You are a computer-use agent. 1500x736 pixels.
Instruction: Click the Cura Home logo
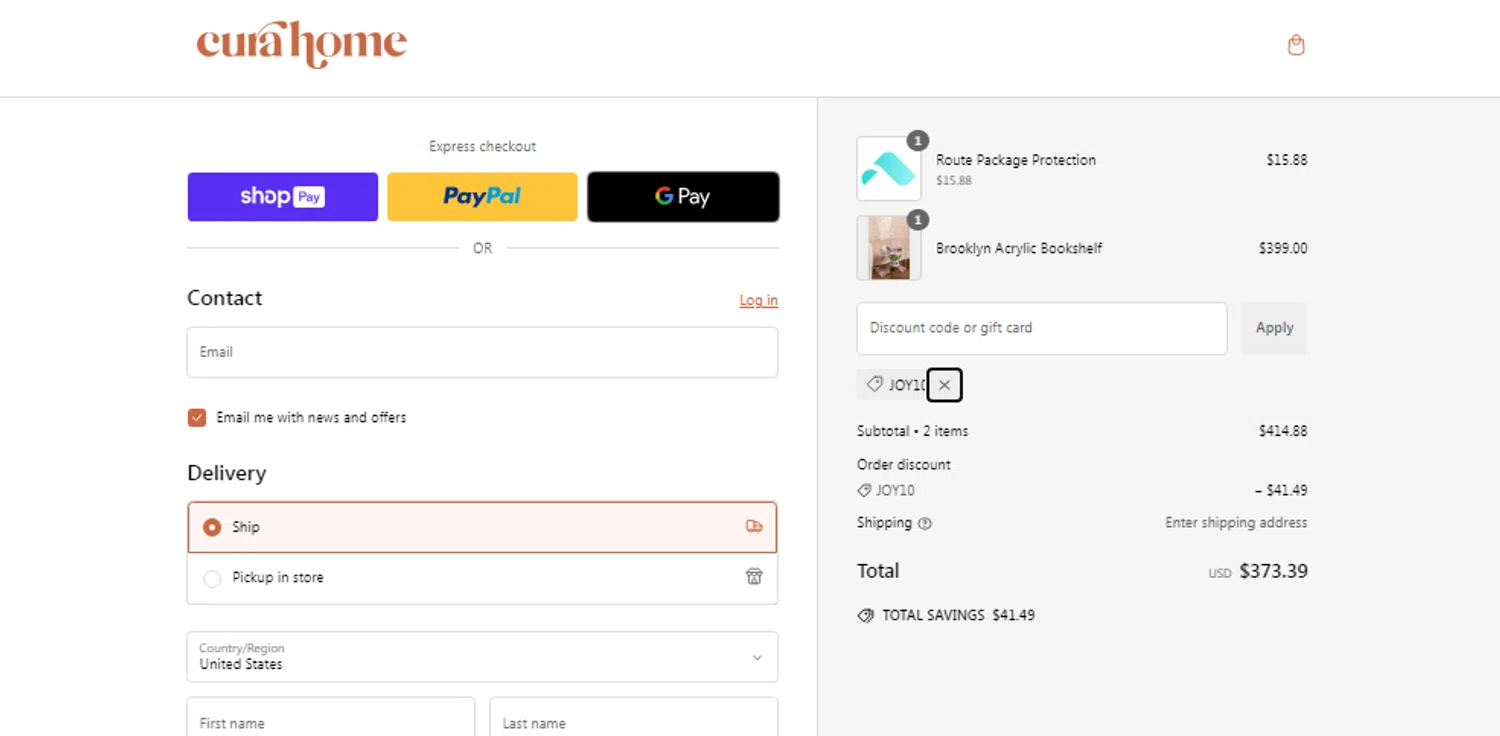[x=301, y=45]
